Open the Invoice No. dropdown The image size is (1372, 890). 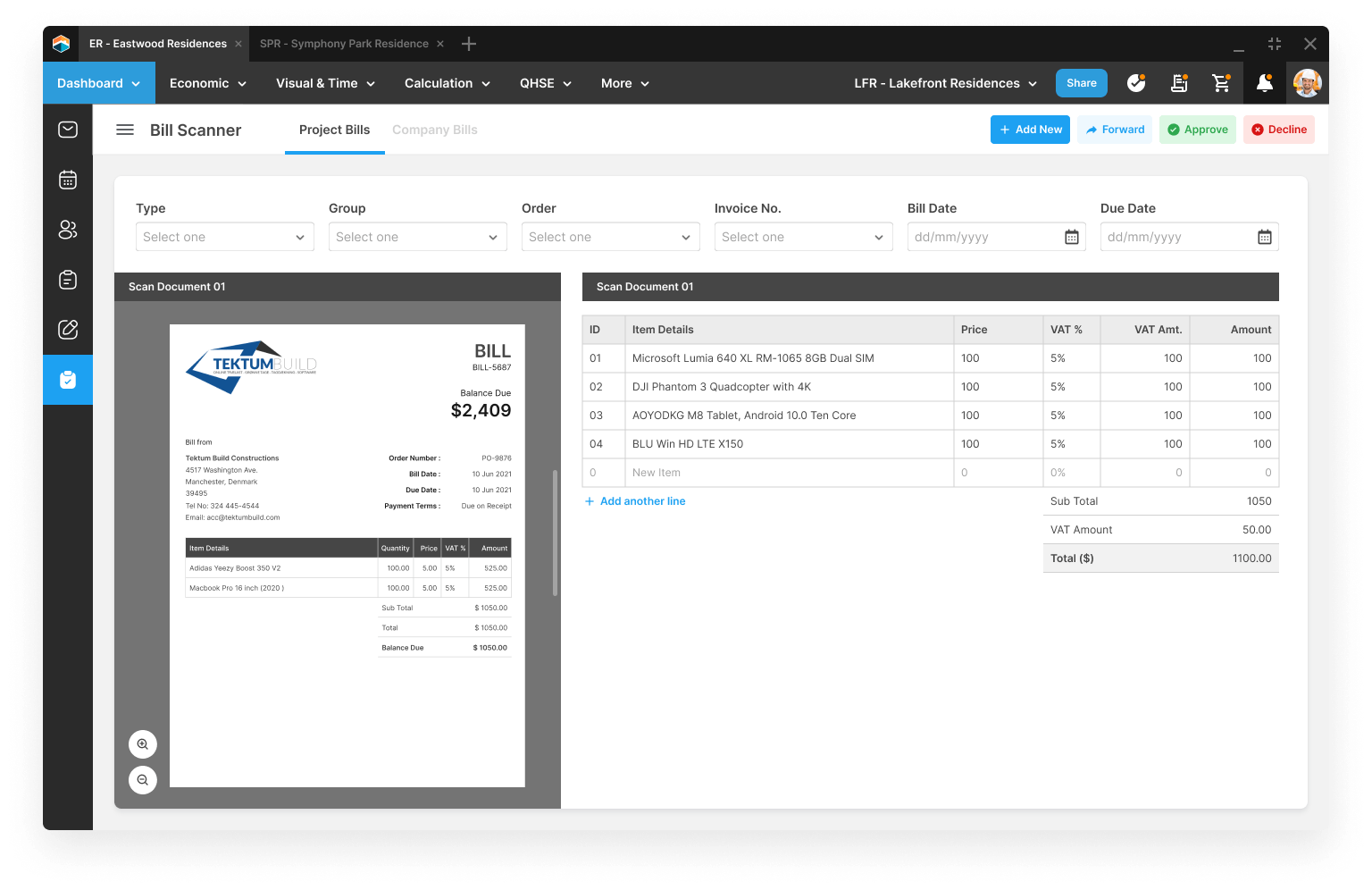(x=803, y=237)
